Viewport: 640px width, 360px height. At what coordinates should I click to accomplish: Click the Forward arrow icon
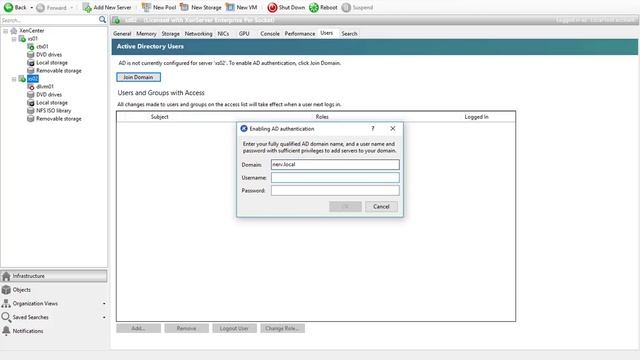click(40, 8)
